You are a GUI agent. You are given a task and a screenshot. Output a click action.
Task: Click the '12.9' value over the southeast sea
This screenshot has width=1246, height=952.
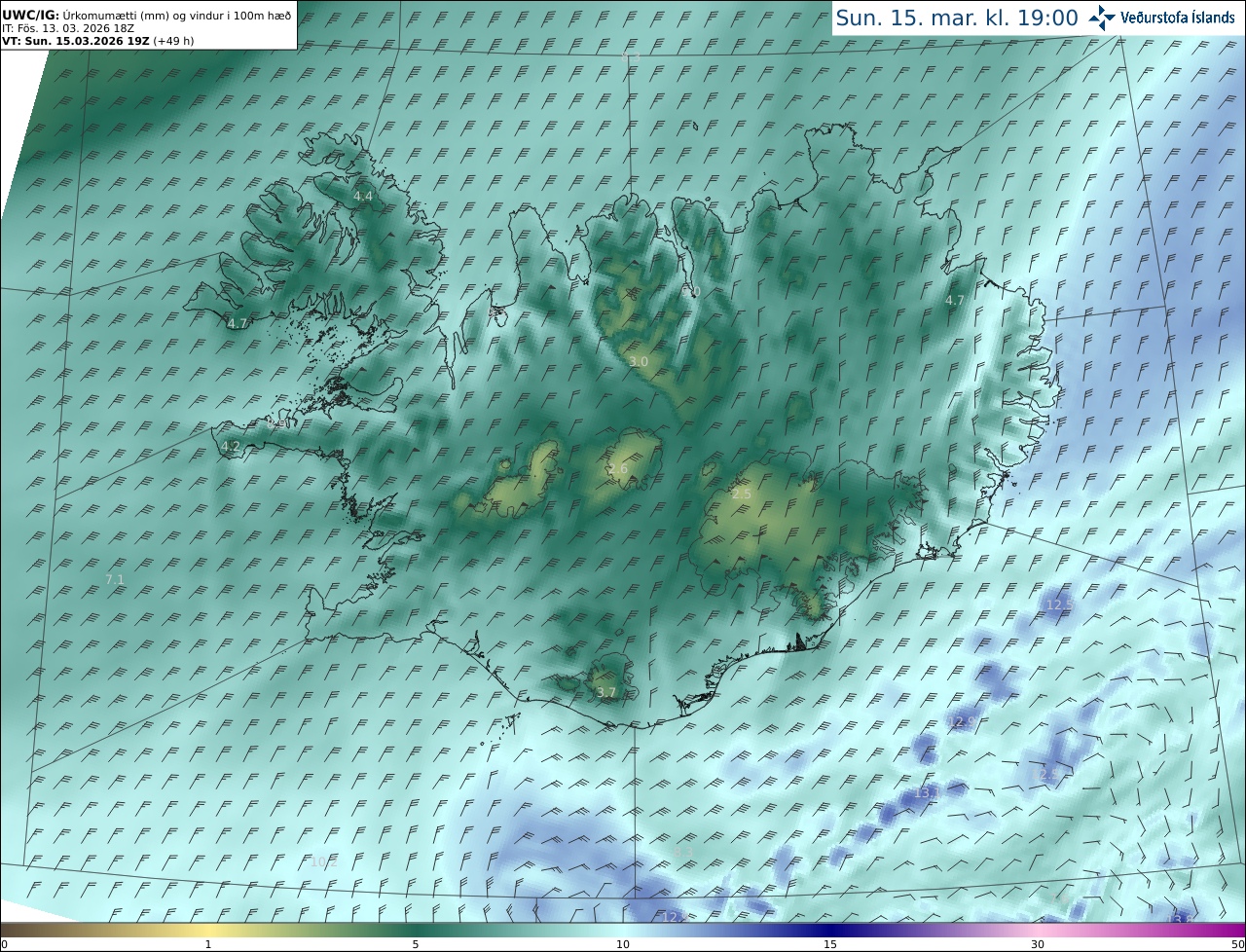pos(962,722)
